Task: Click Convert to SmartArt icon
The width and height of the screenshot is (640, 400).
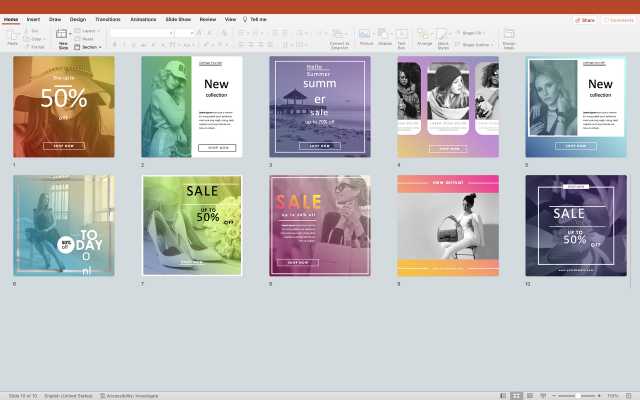Action: click(x=340, y=36)
